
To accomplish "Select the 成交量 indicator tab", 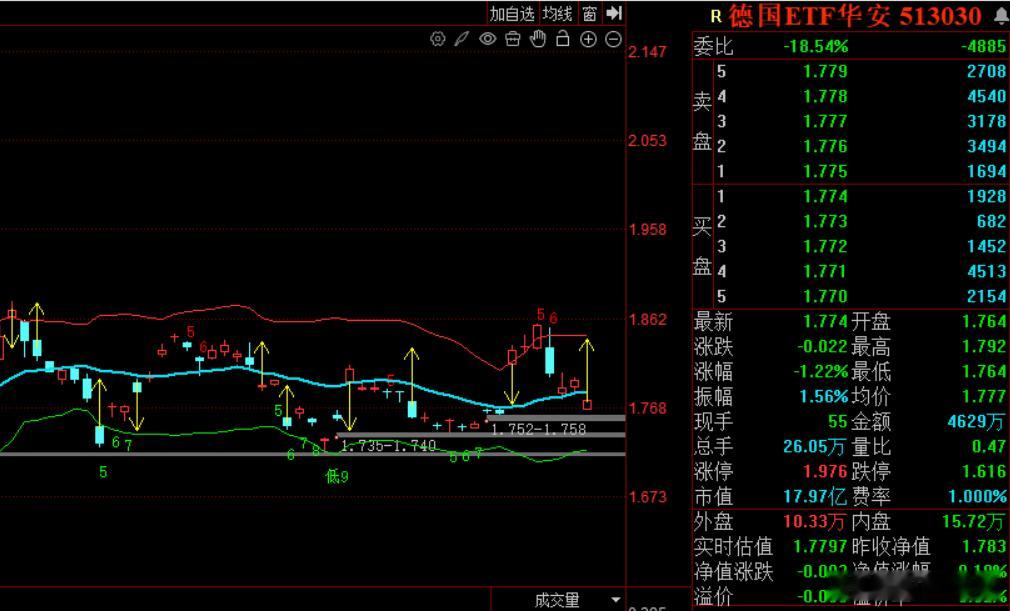I will 557,601.
